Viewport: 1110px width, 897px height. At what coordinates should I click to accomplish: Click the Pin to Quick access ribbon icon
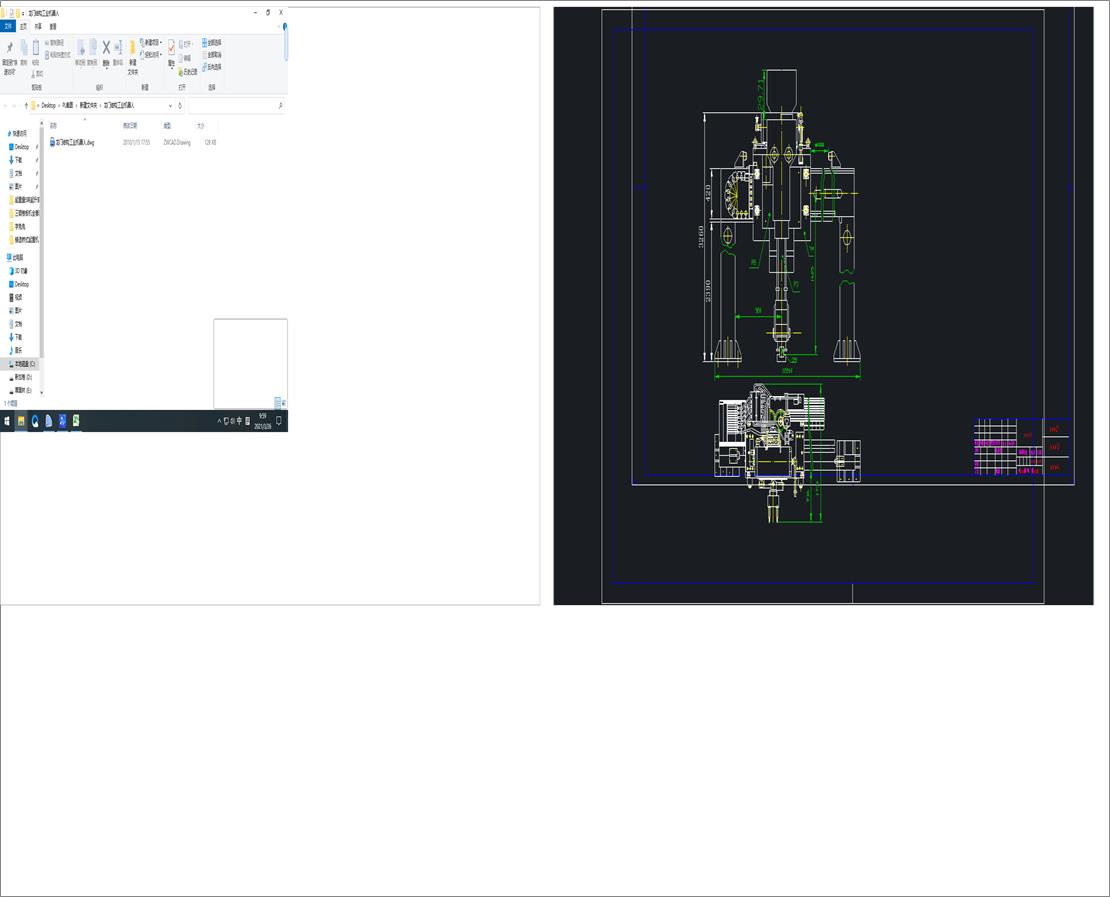(x=9, y=49)
